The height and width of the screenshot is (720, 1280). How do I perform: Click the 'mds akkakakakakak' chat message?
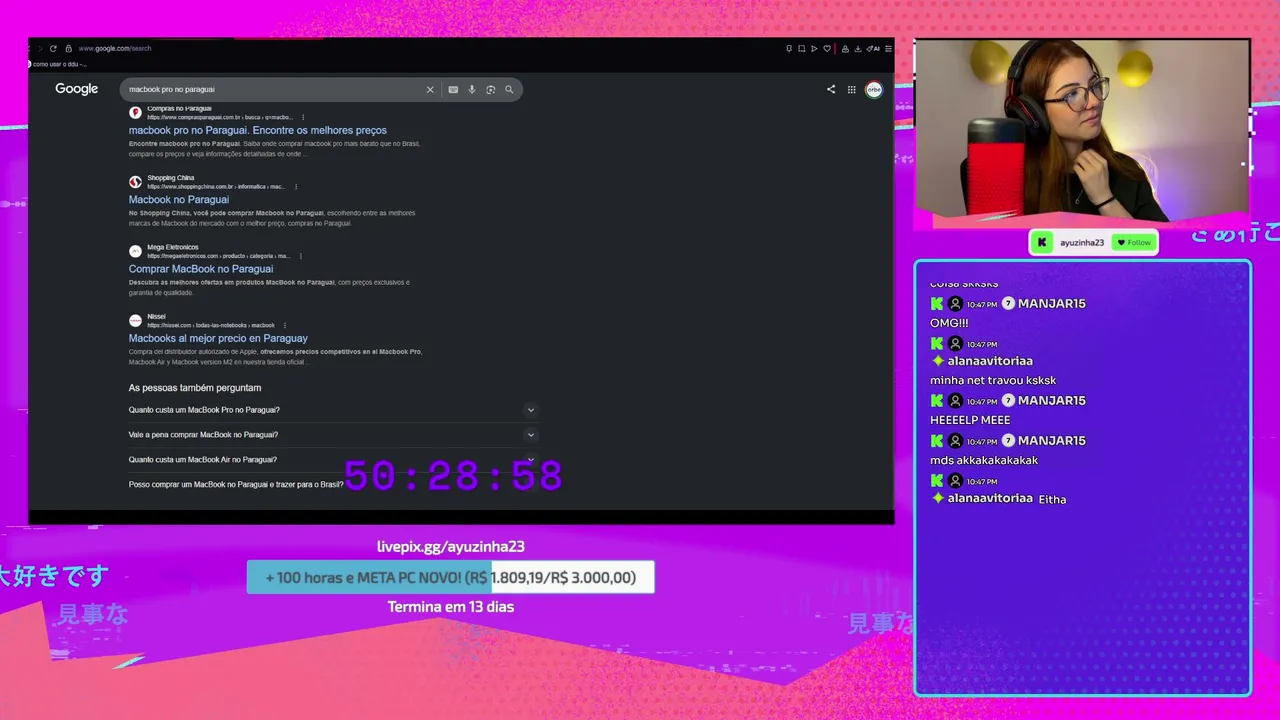[984, 460]
